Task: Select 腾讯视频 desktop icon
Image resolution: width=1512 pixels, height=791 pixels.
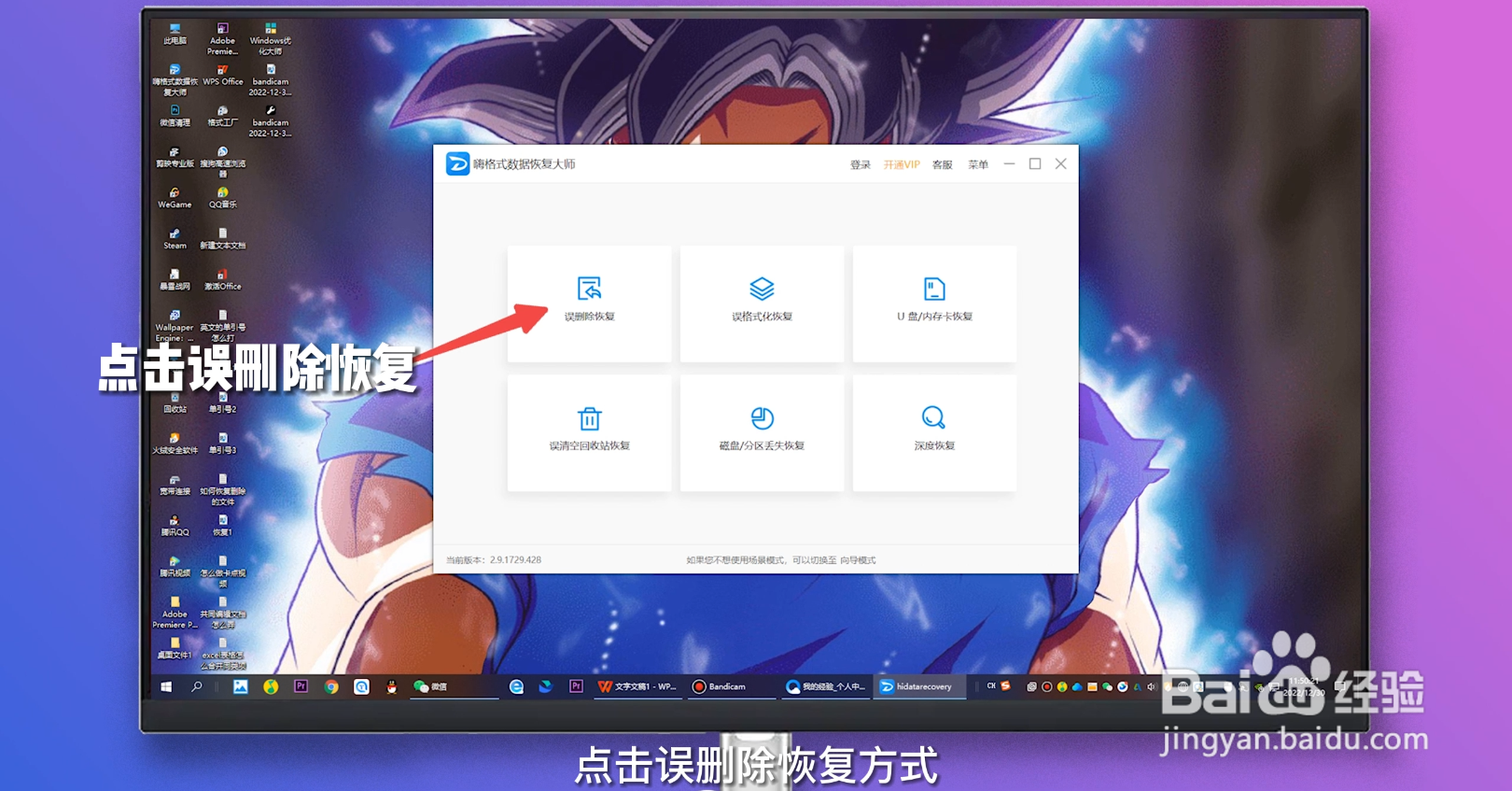Action: [175, 567]
